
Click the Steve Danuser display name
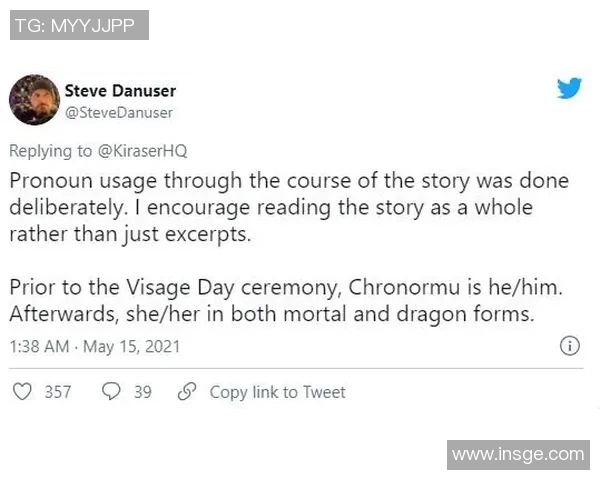[x=119, y=91]
